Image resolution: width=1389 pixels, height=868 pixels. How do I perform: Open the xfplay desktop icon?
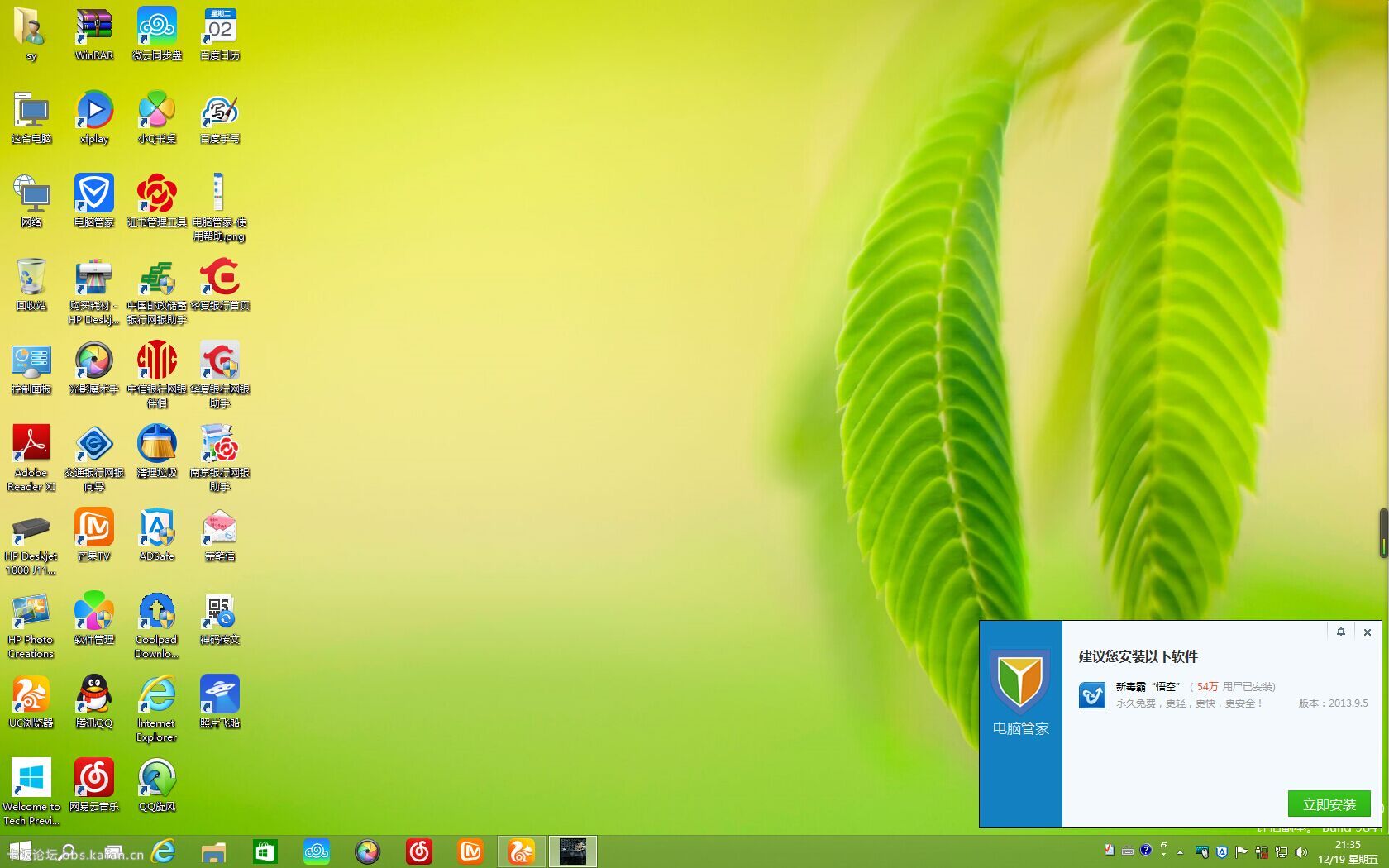coord(94,117)
